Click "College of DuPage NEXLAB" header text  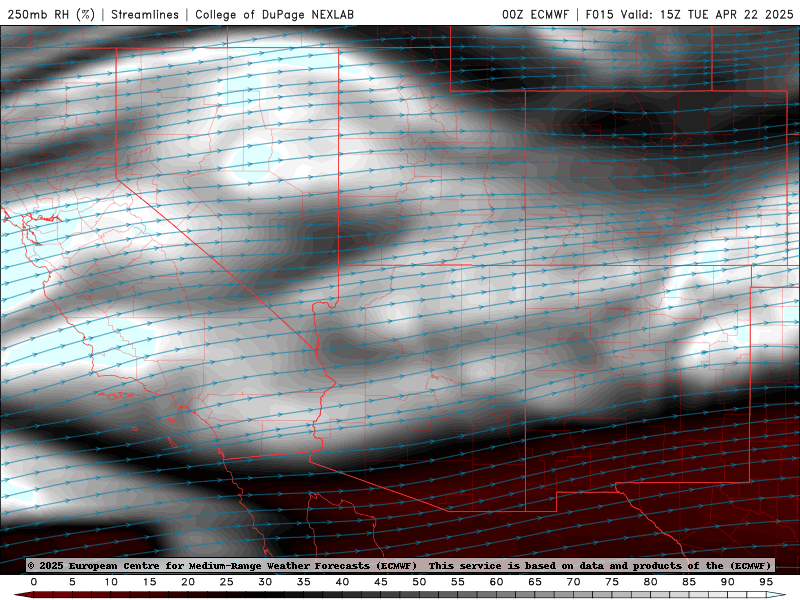pyautogui.click(x=274, y=14)
